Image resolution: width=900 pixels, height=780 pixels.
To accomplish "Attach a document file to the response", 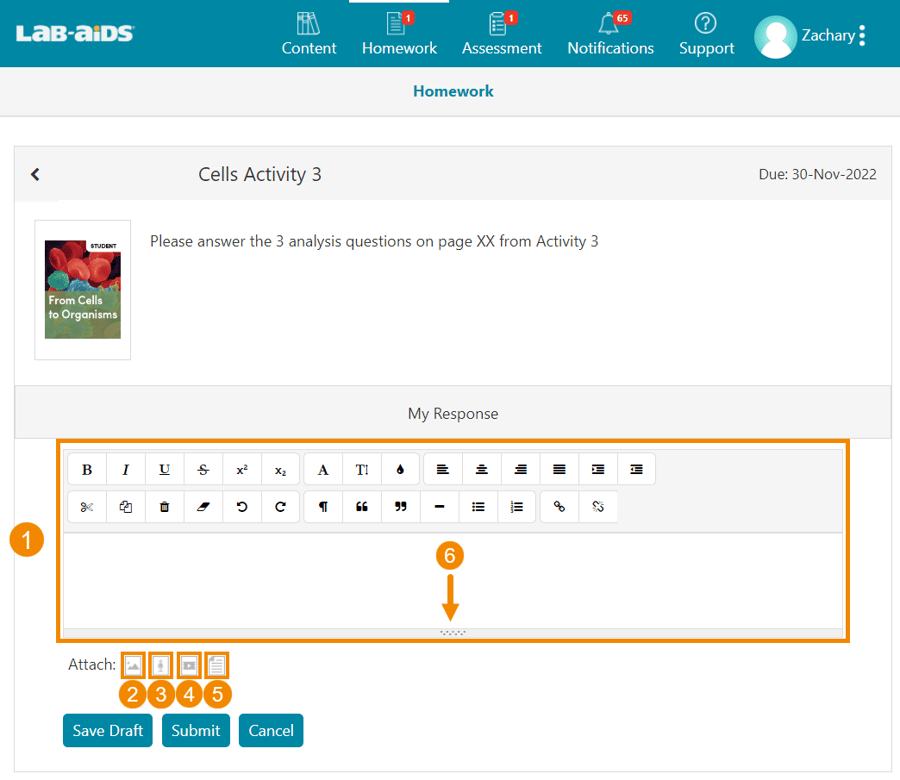I will 217,664.
